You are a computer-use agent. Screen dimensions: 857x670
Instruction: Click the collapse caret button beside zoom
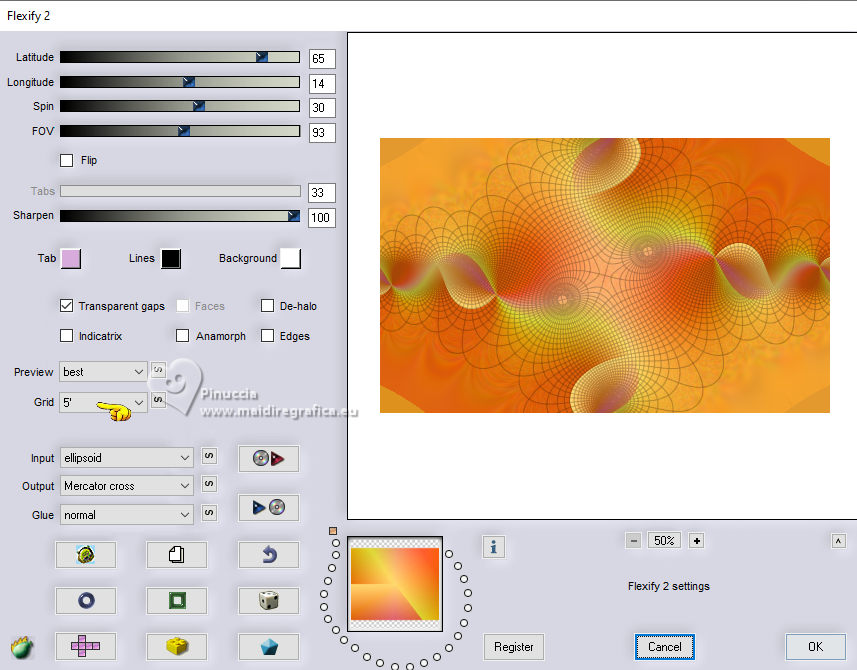(x=838, y=541)
